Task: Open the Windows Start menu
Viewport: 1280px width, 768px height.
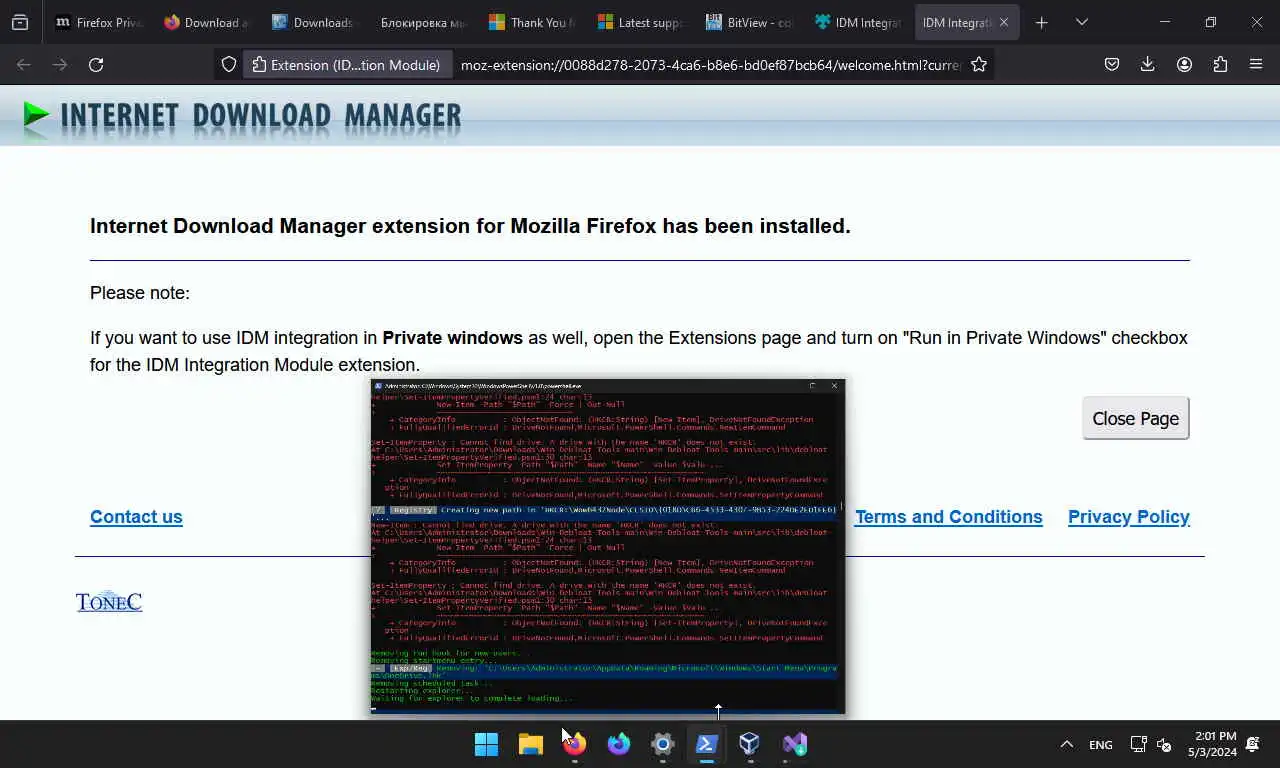Action: point(486,744)
